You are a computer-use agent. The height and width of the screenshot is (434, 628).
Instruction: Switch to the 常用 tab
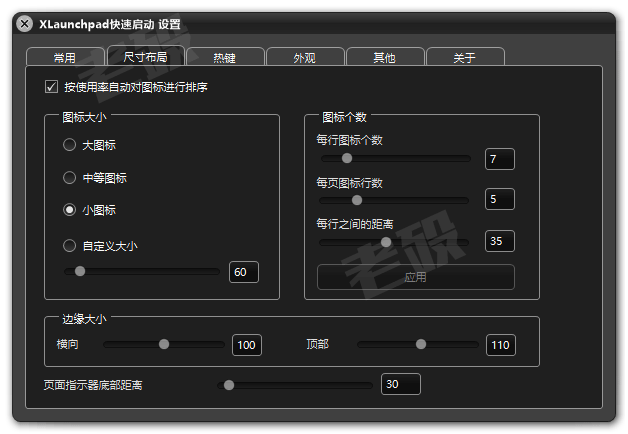(x=65, y=57)
